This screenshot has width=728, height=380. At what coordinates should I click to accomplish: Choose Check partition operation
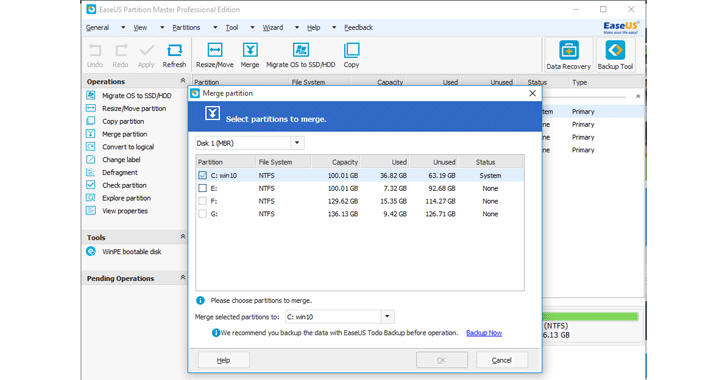coord(124,185)
